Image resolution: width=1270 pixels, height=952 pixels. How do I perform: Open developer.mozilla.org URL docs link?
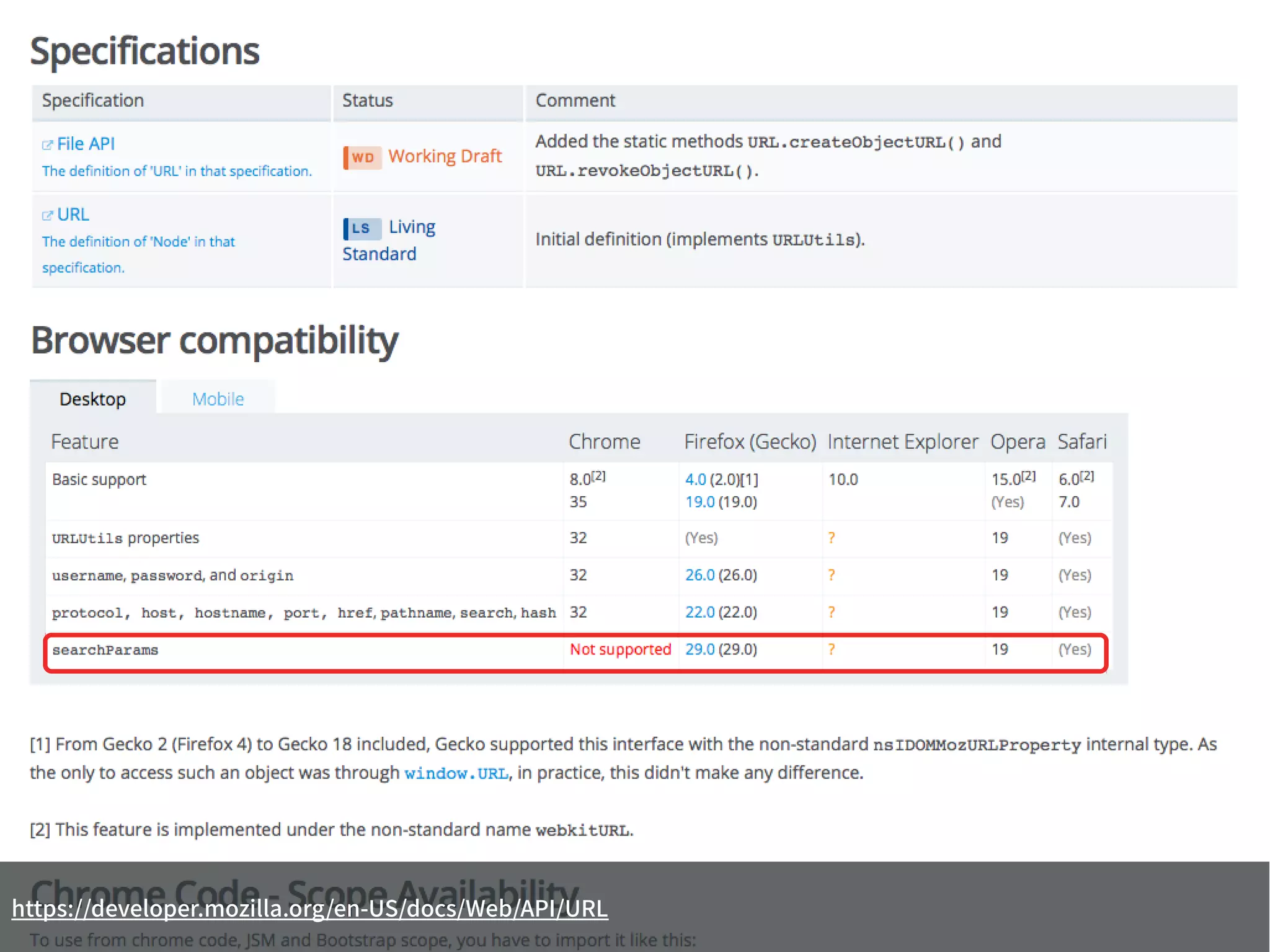pyautogui.click(x=309, y=909)
